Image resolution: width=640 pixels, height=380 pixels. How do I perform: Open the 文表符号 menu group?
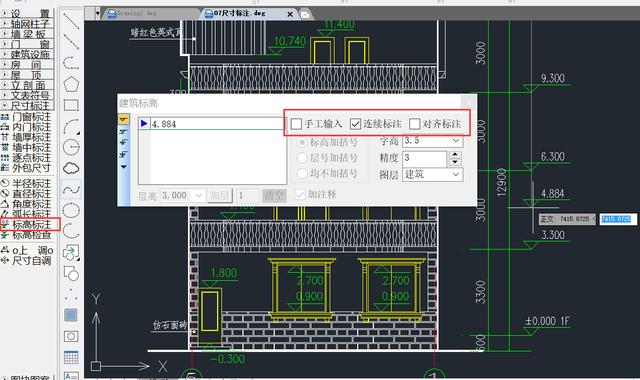click(27, 95)
